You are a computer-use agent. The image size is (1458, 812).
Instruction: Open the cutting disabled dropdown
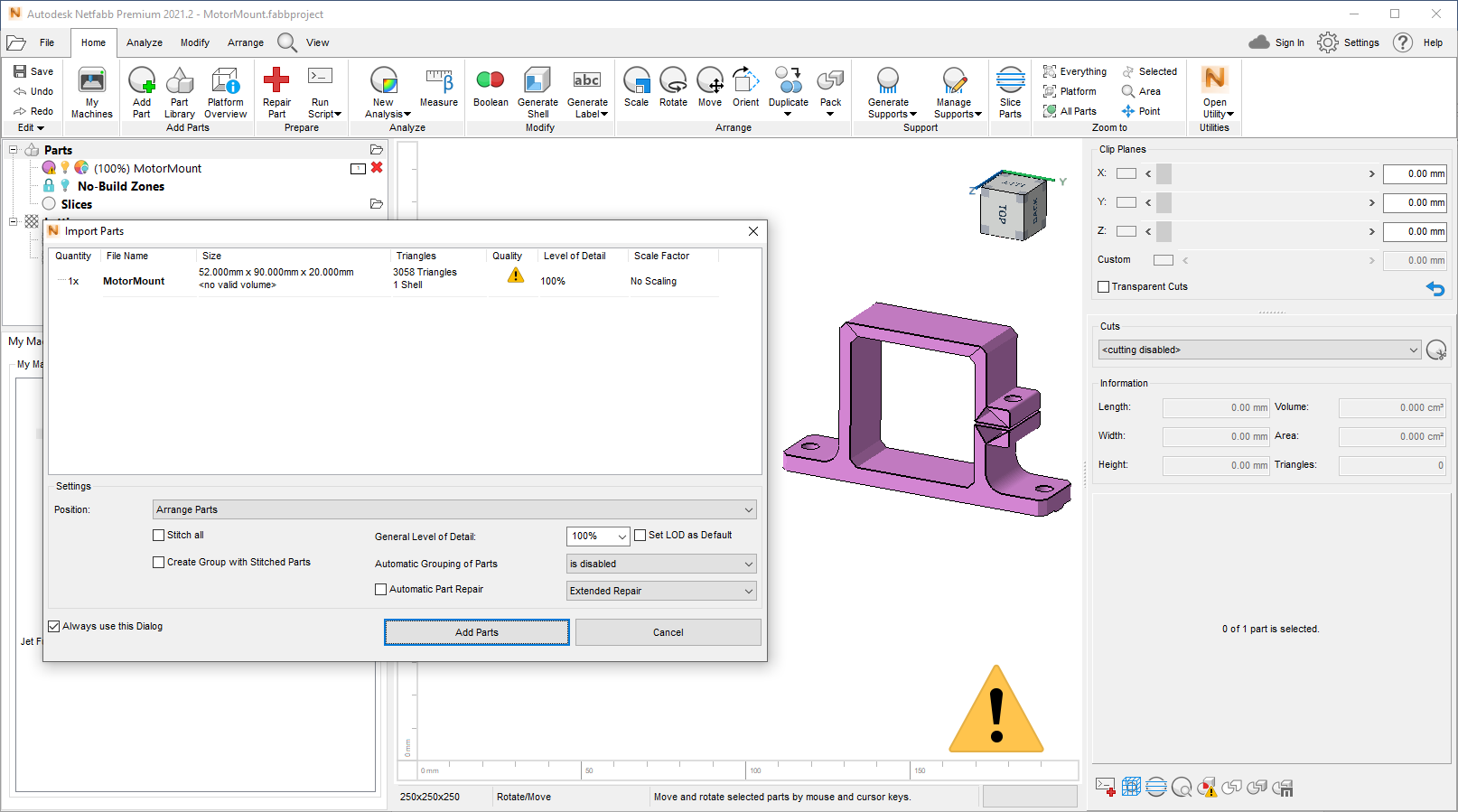[x=1259, y=350]
